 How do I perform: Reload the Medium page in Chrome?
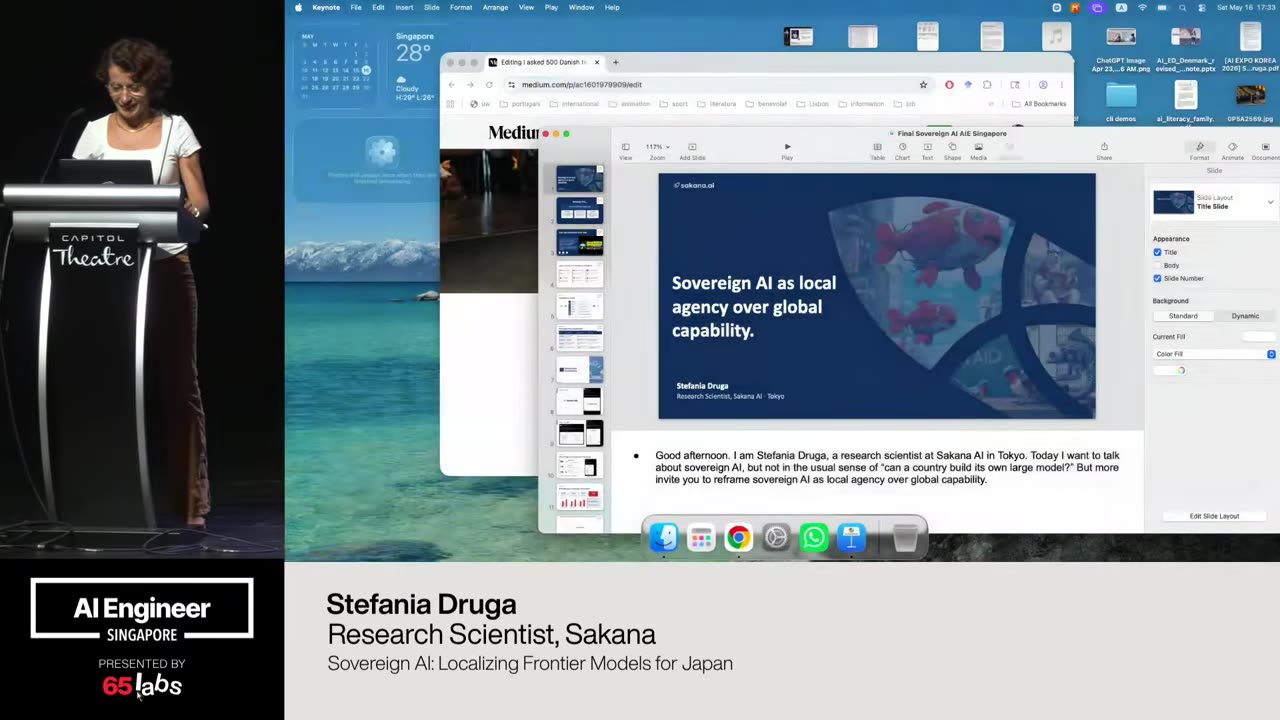[x=489, y=84]
